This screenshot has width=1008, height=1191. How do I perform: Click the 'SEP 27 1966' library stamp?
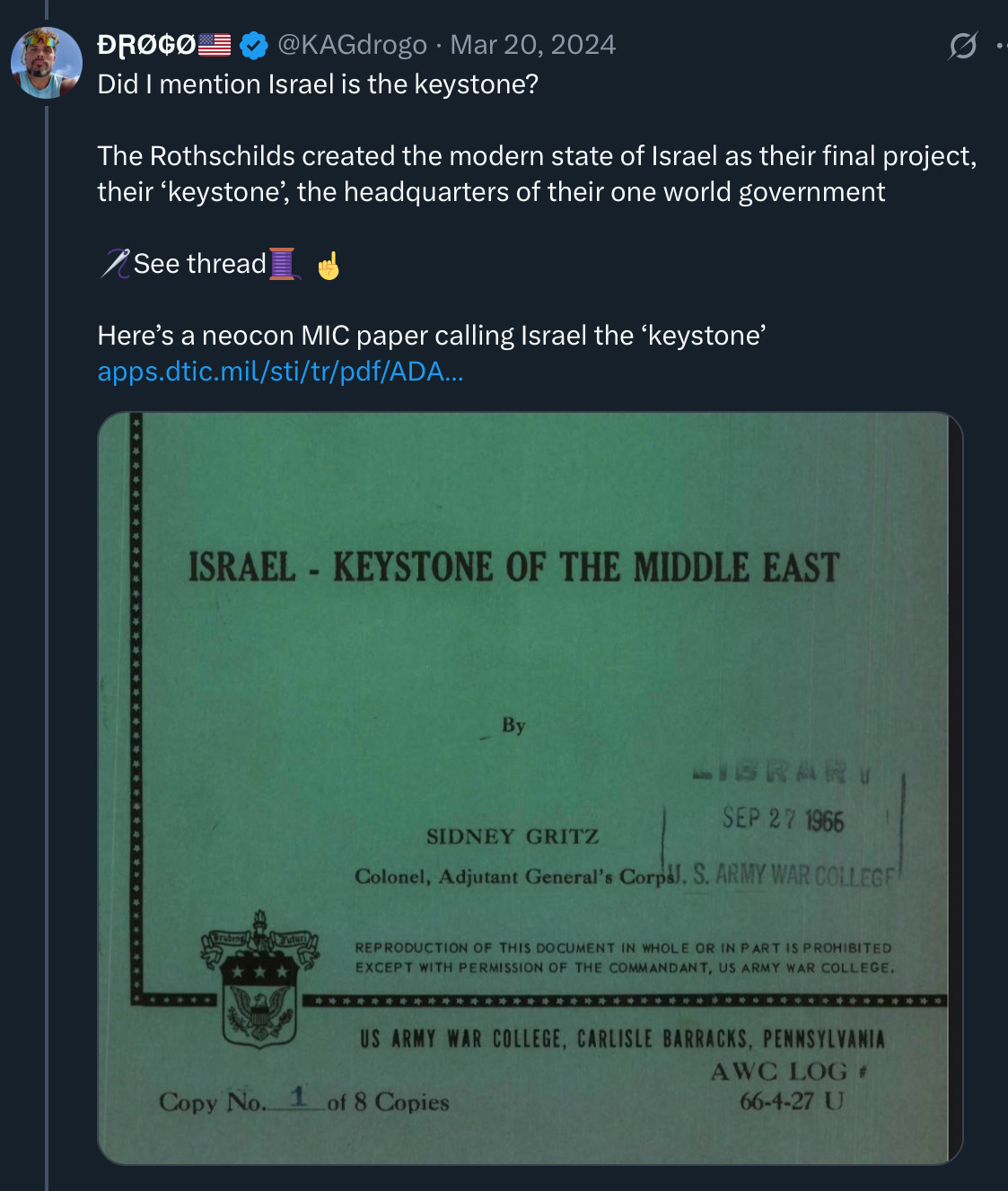coord(783,819)
